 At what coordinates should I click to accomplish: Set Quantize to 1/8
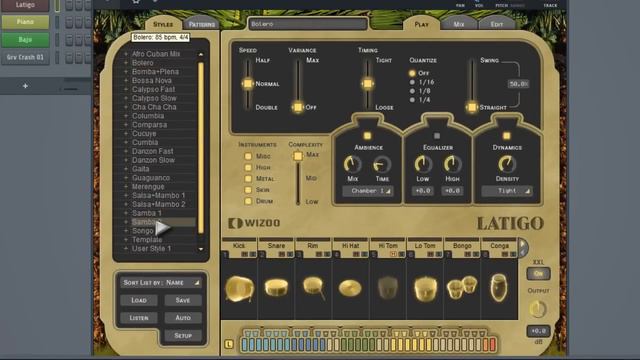(x=412, y=91)
